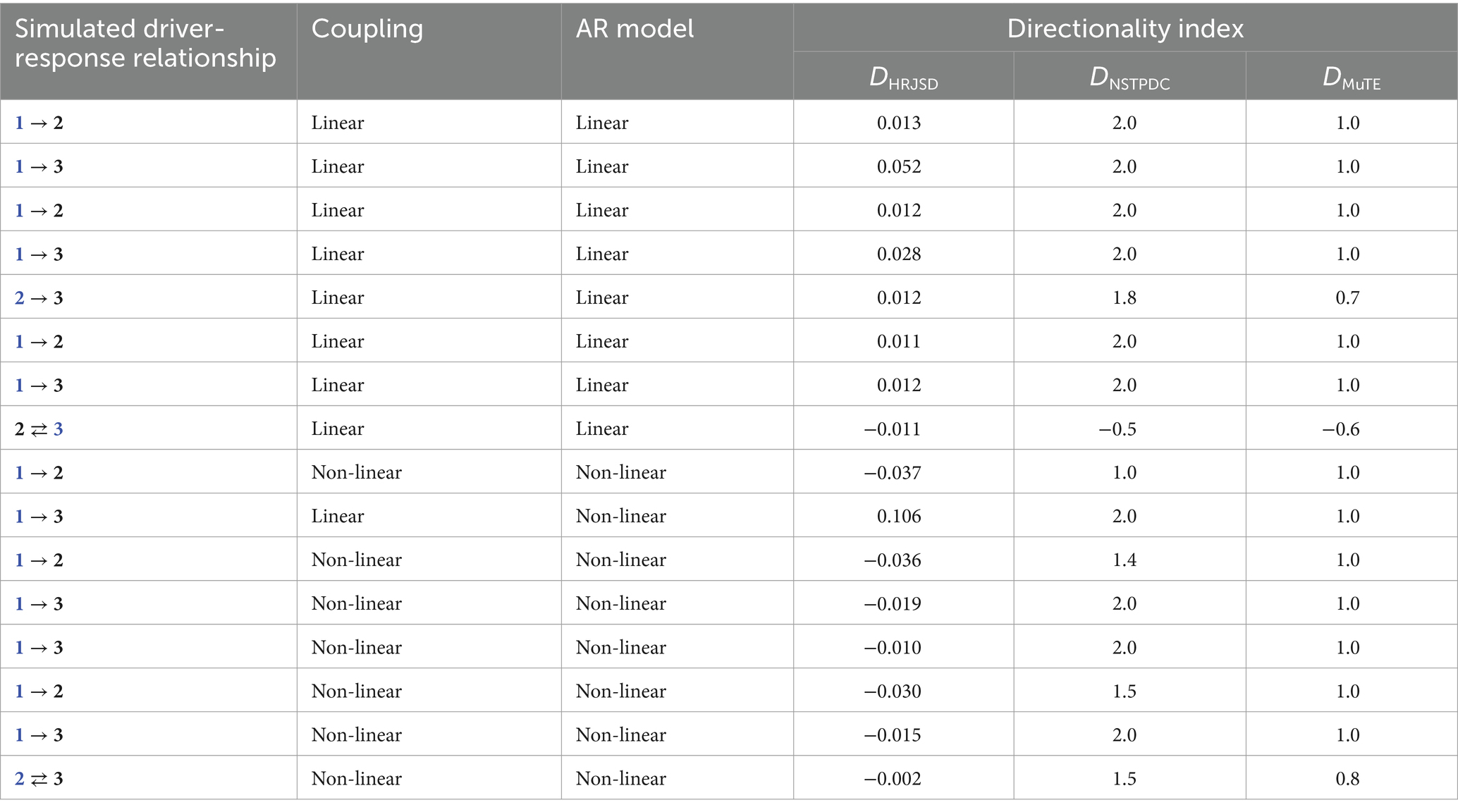1458x812 pixels.
Task: Click the 'Directionality index' group header
Action: (1125, 28)
